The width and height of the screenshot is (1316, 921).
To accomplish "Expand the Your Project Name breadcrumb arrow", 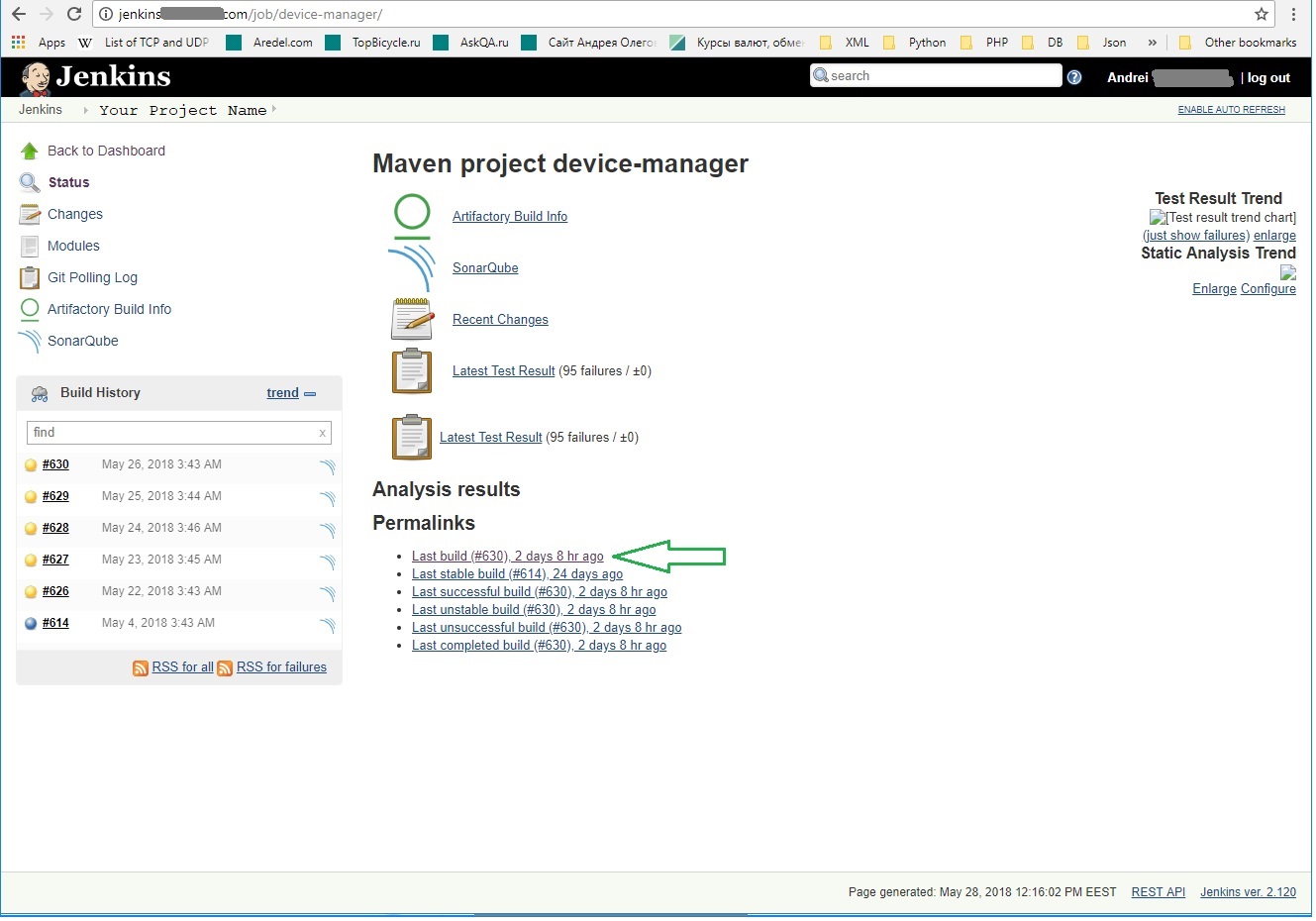I will click(x=274, y=110).
